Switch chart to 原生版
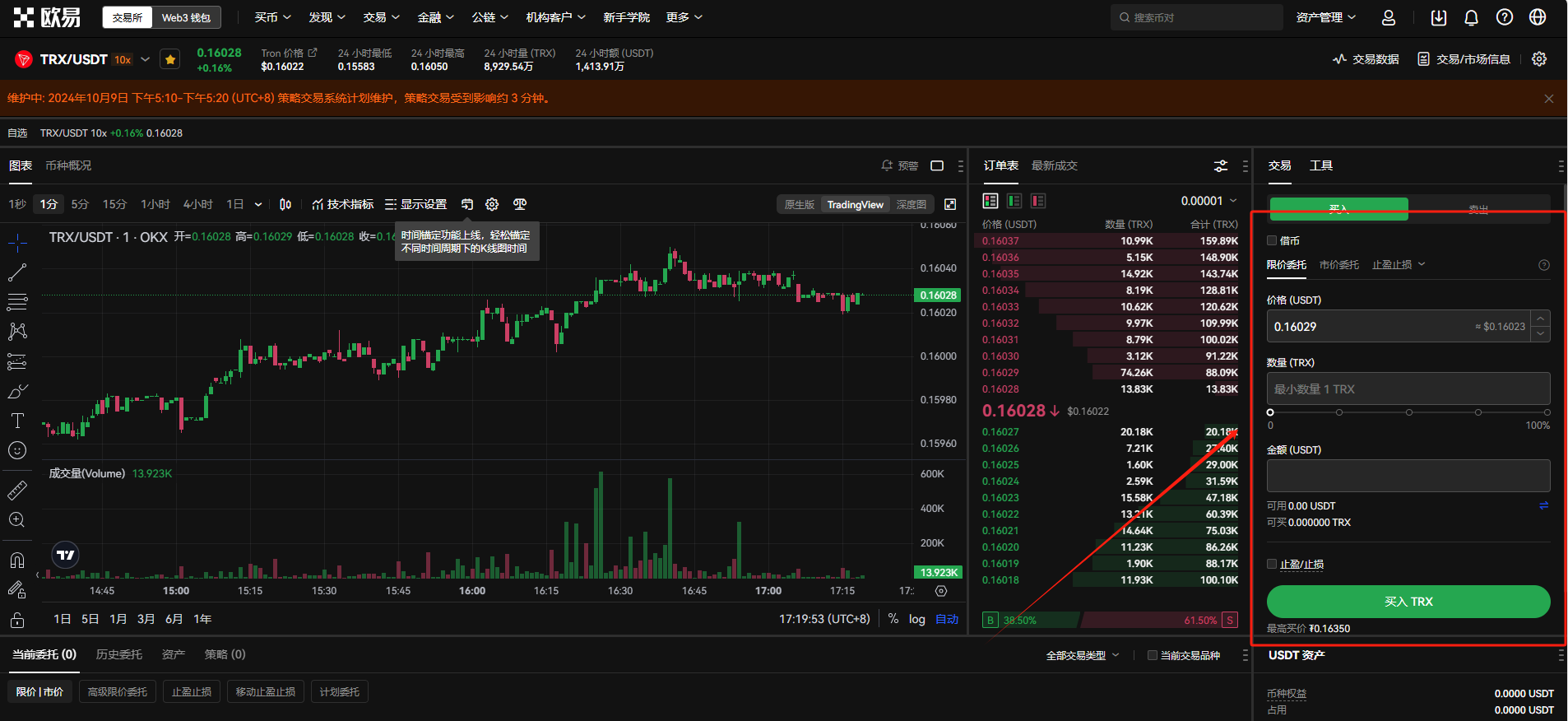1568x721 pixels. click(x=799, y=204)
